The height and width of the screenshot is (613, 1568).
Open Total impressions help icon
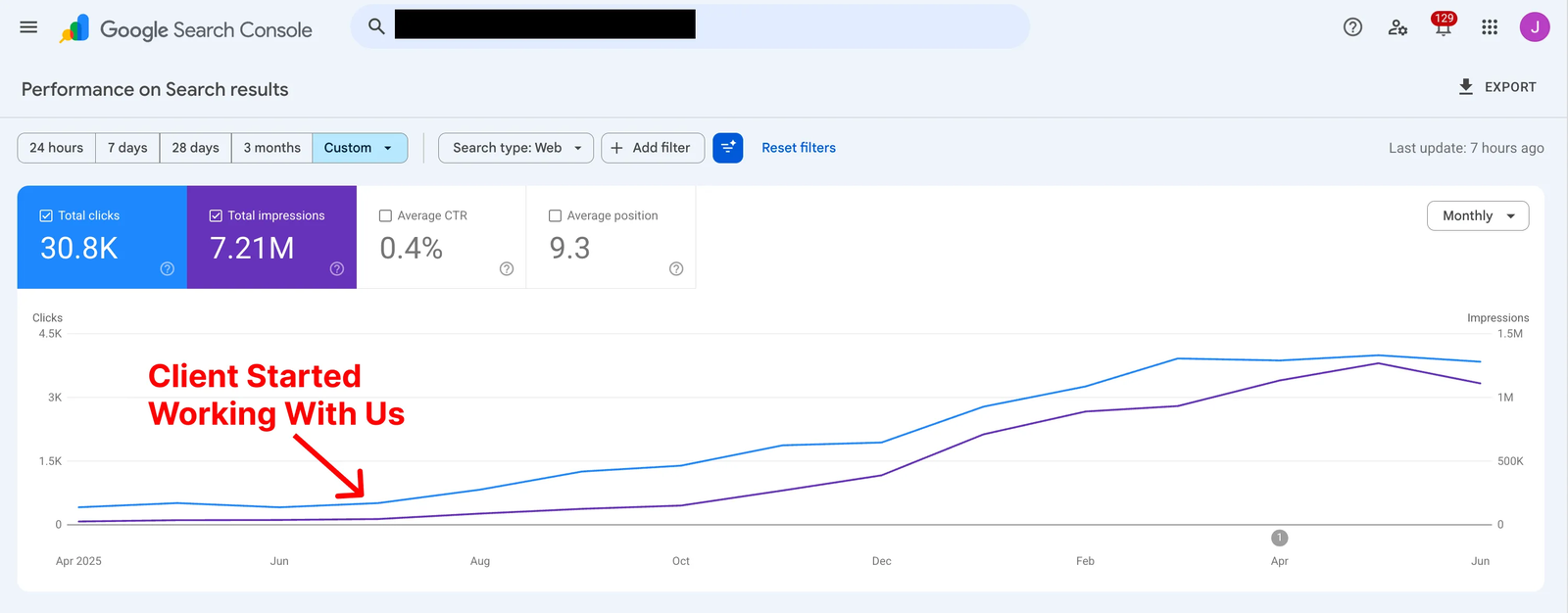pos(337,268)
